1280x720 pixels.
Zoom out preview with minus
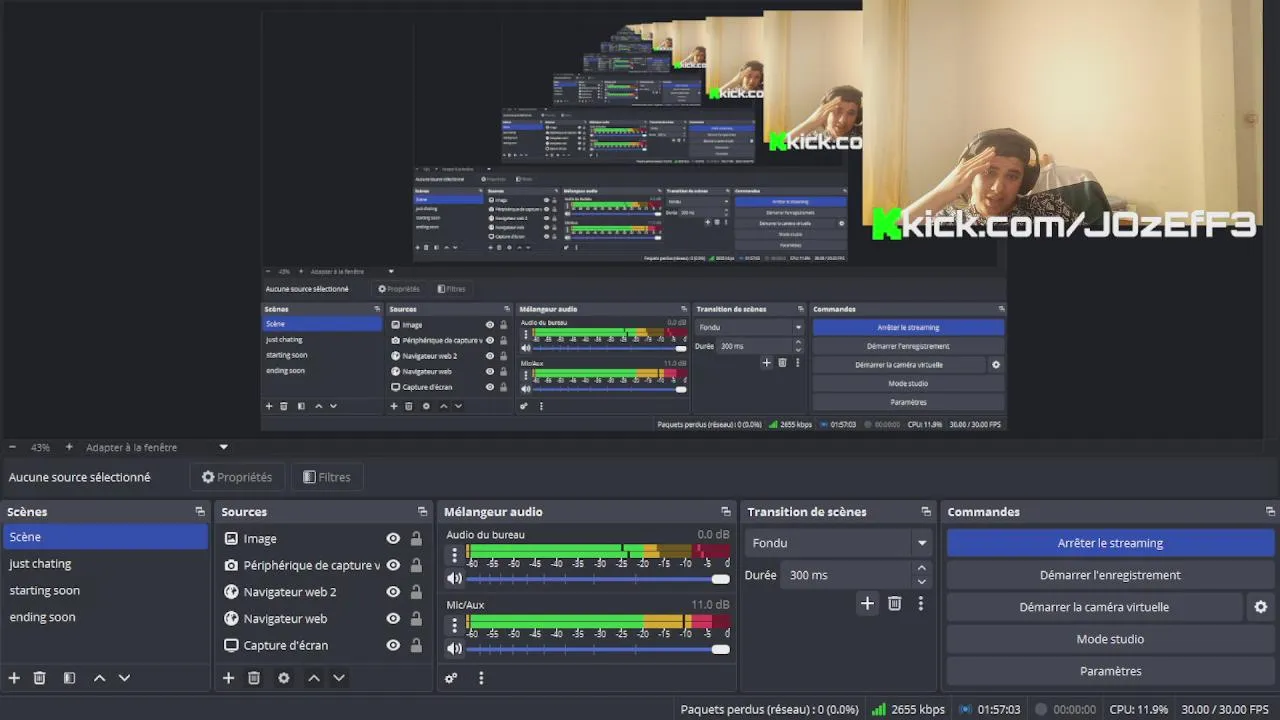tap(12, 447)
